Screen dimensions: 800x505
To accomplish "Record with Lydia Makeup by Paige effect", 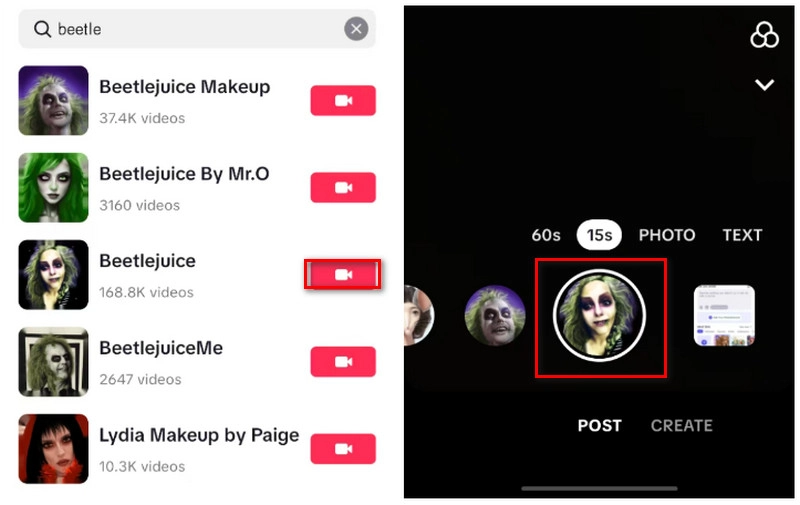I will click(343, 449).
